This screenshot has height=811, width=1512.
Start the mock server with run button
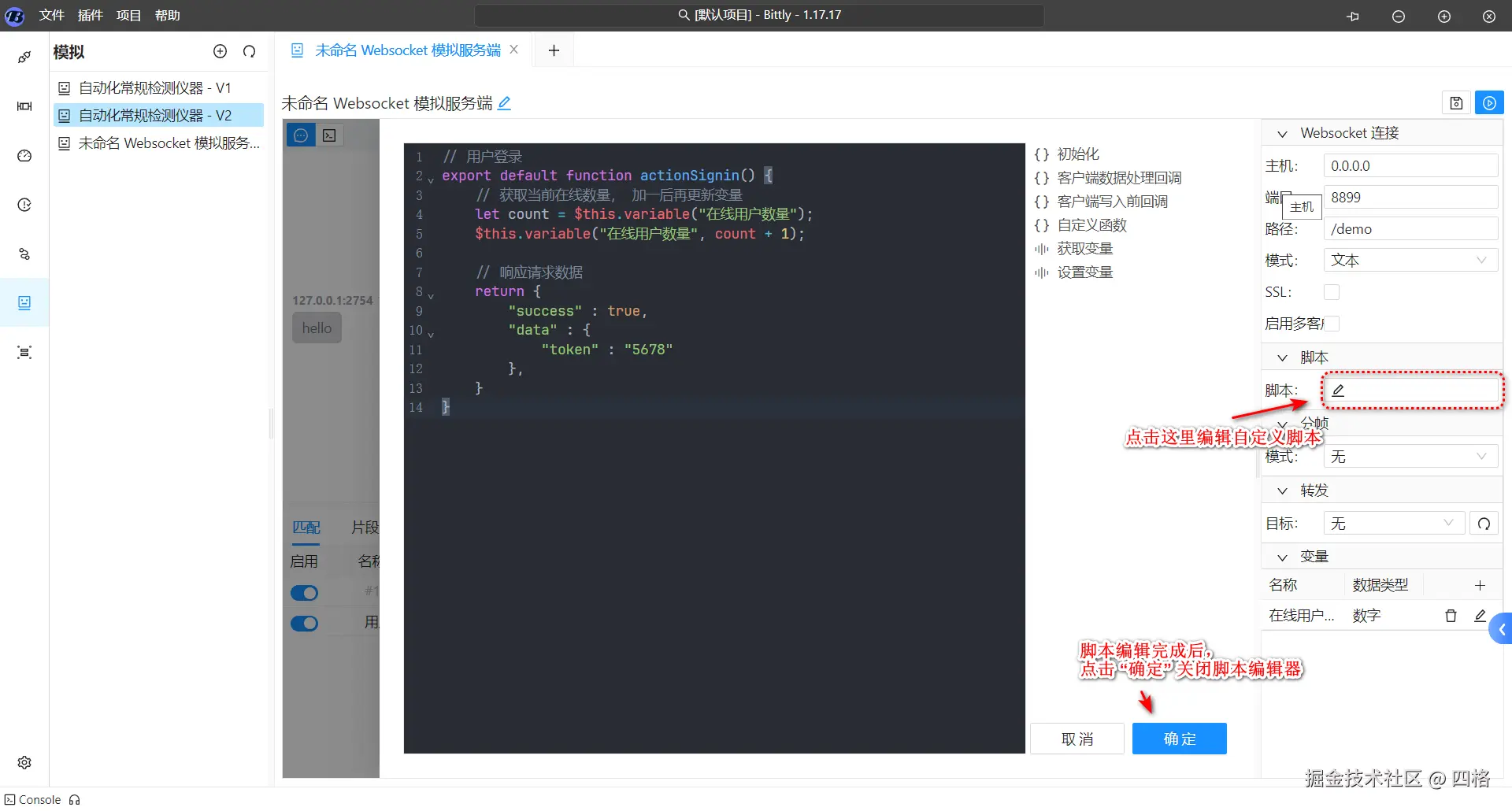pyautogui.click(x=1489, y=103)
